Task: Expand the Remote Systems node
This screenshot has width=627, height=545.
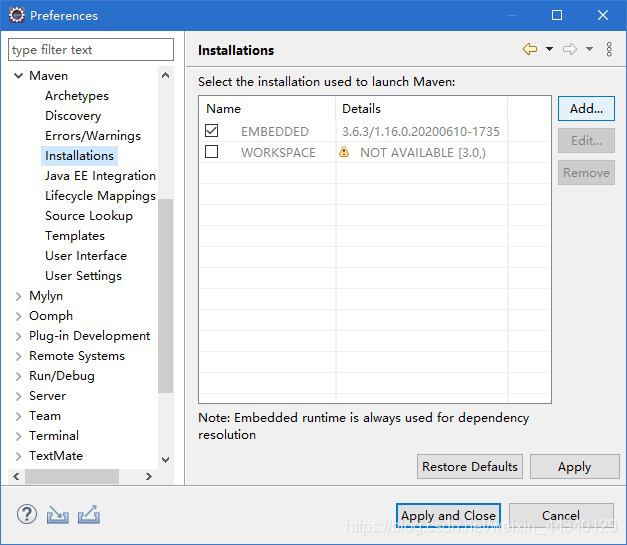Action: (x=18, y=356)
